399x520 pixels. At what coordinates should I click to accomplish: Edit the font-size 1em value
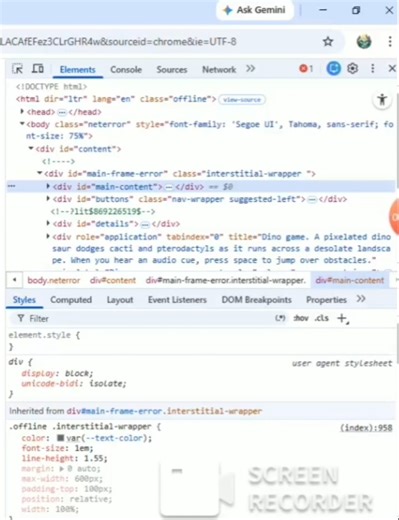tap(84, 448)
